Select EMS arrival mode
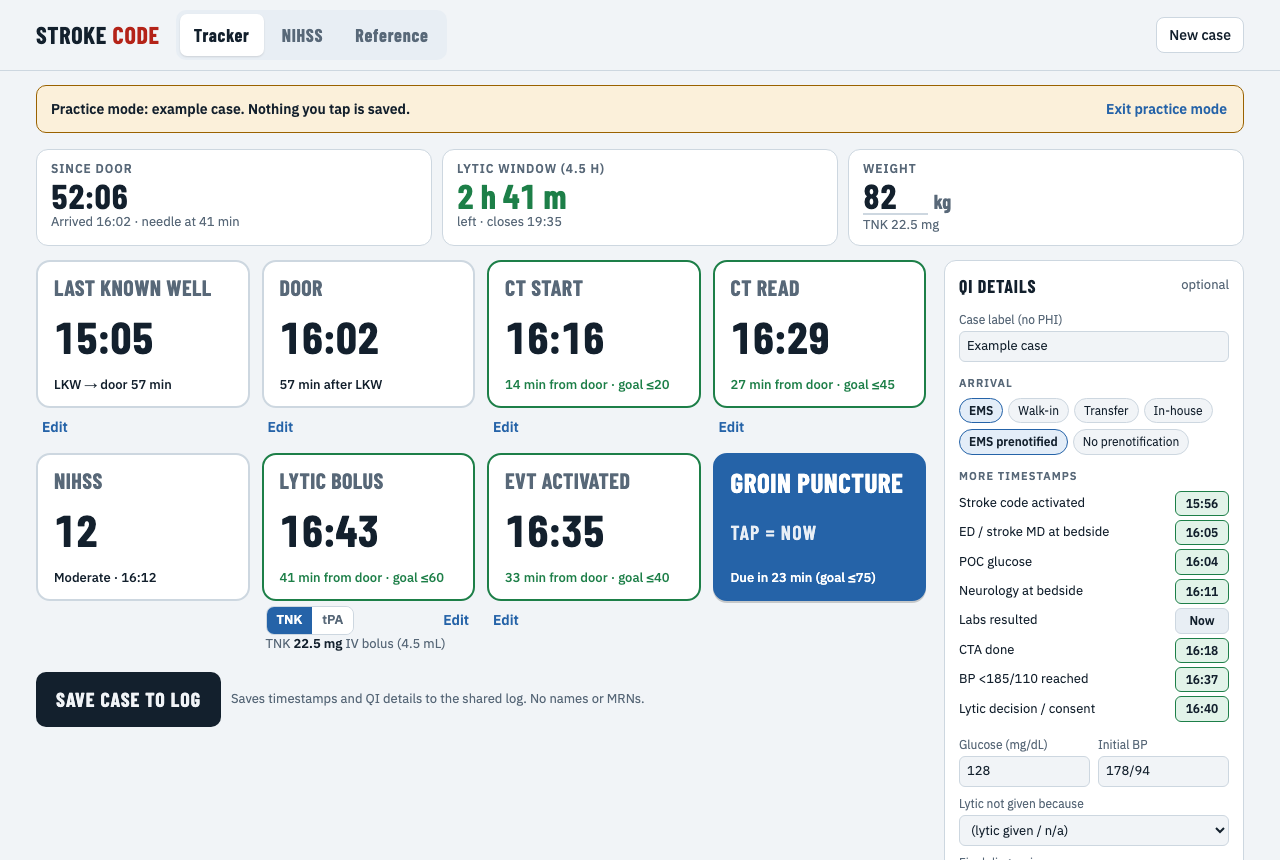 tap(981, 411)
